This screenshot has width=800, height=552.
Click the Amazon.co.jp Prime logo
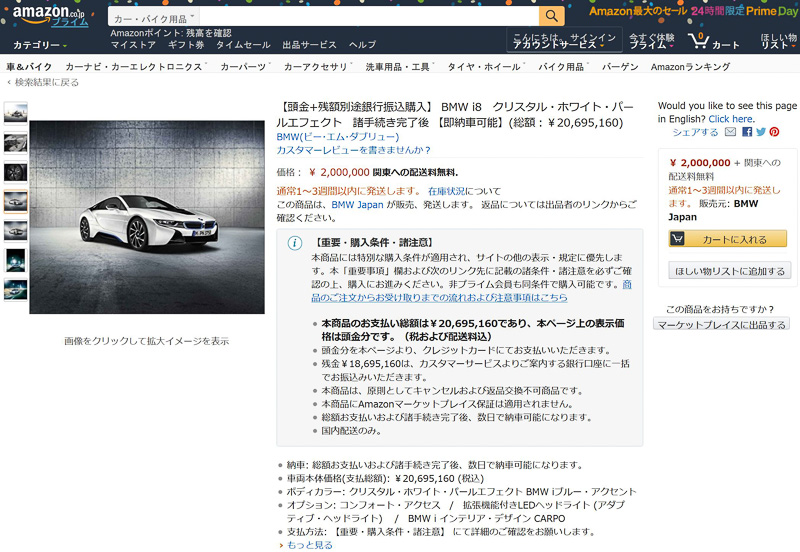50,15
